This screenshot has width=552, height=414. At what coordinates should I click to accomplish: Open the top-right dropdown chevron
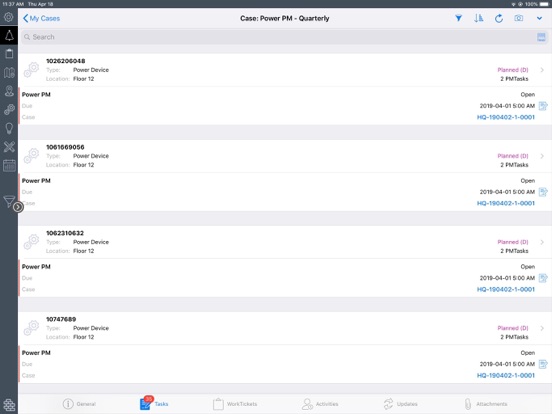(539, 18)
